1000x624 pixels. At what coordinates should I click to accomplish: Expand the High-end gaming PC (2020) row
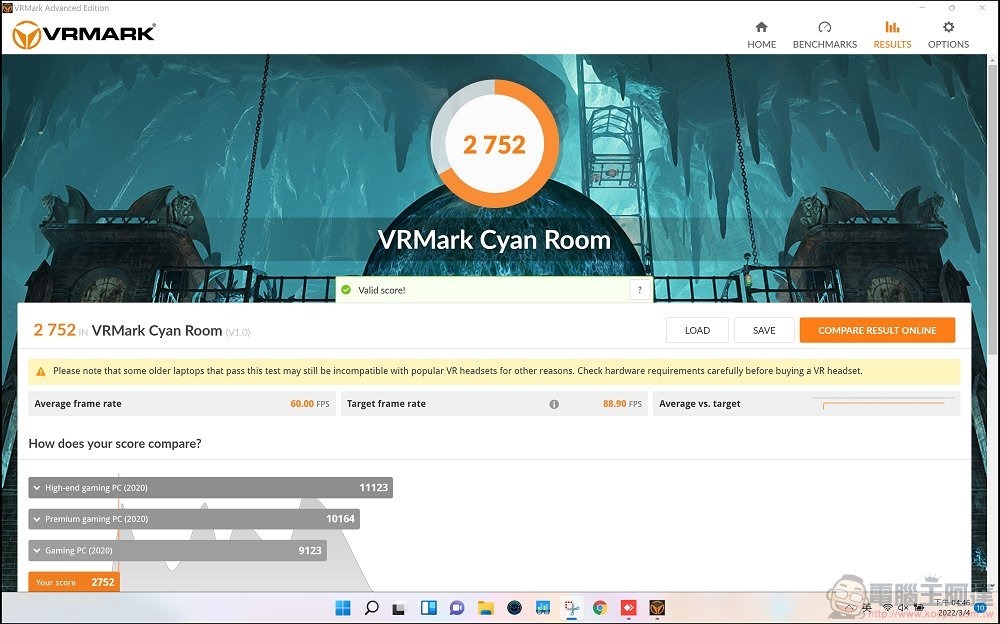[x=210, y=487]
